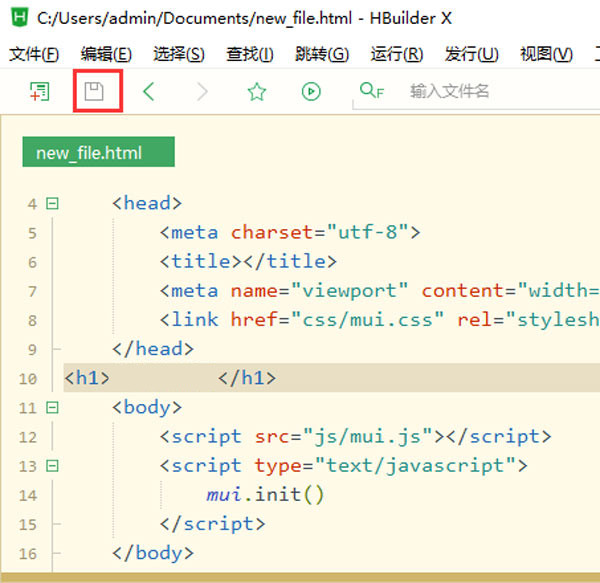The height and width of the screenshot is (583, 600).
Task: Open the 运行(R) menu
Action: (x=396, y=54)
